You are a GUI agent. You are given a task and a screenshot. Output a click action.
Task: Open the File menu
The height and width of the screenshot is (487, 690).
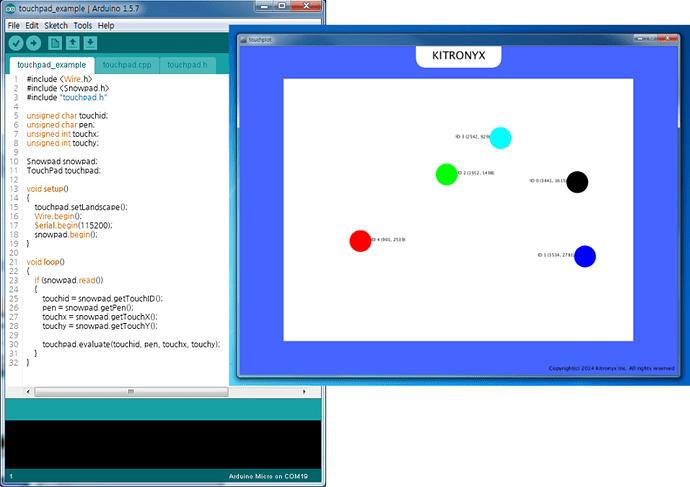pos(14,26)
